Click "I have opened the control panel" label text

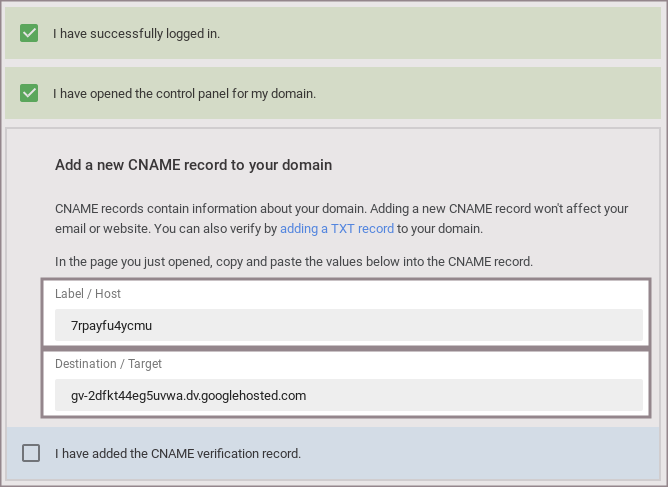coord(184,93)
